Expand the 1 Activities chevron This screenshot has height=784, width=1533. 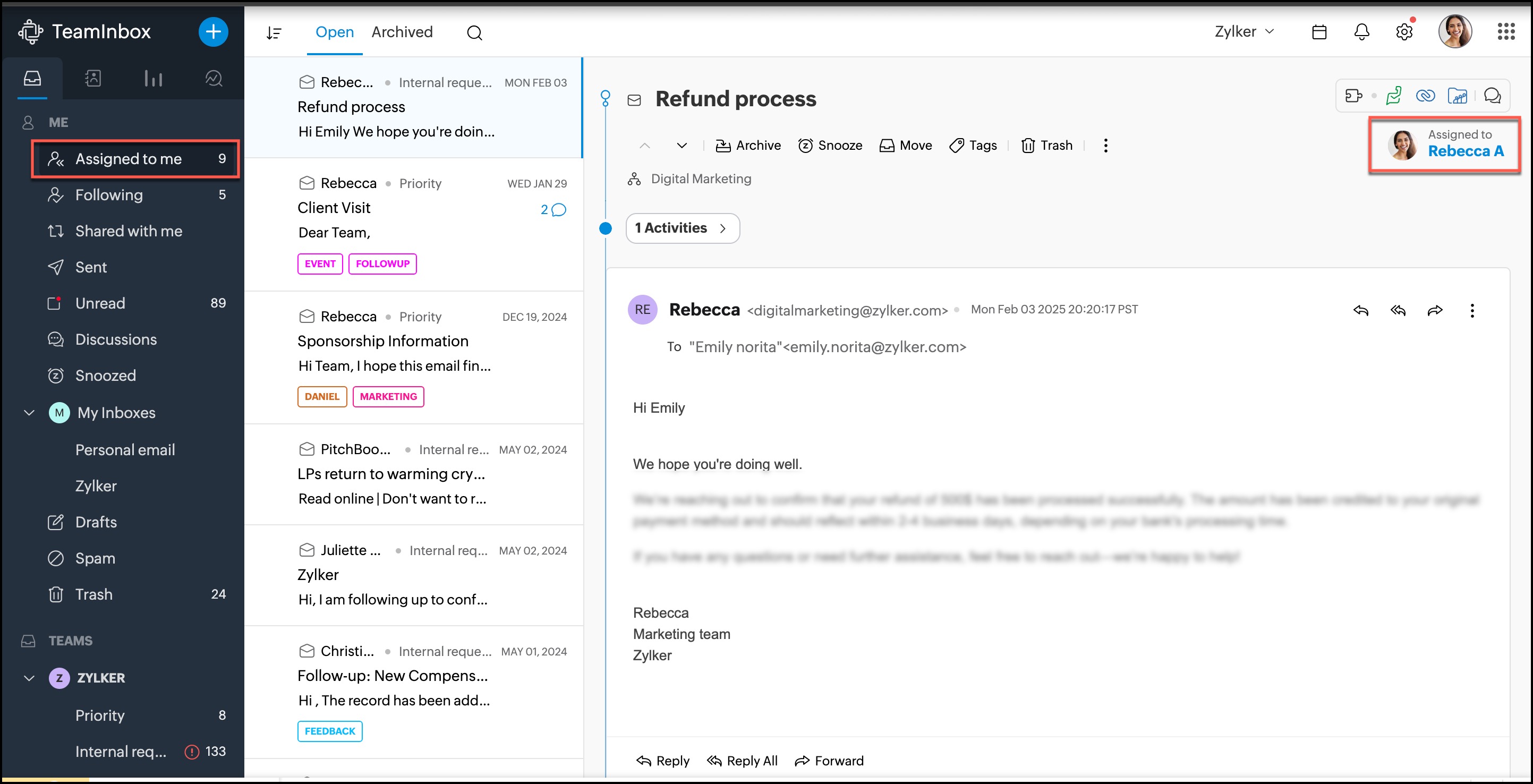click(x=722, y=228)
